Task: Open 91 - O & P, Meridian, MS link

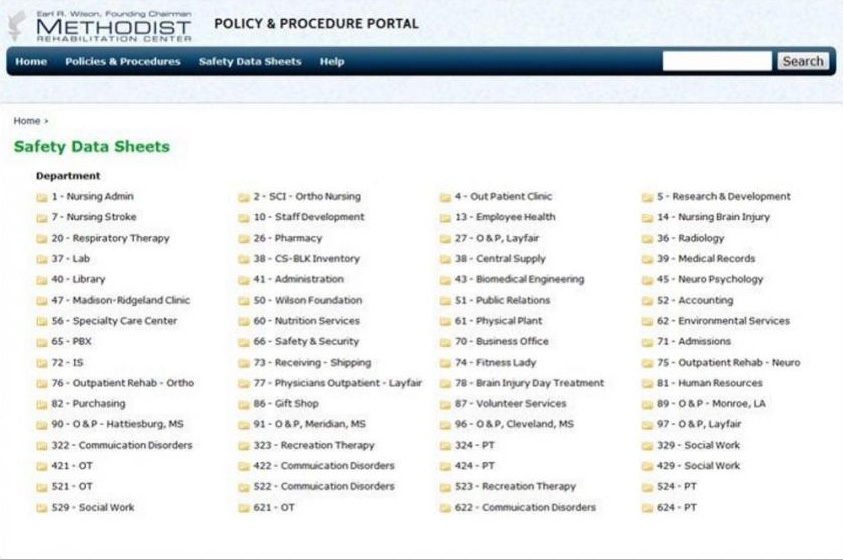Action: pyautogui.click(x=310, y=424)
